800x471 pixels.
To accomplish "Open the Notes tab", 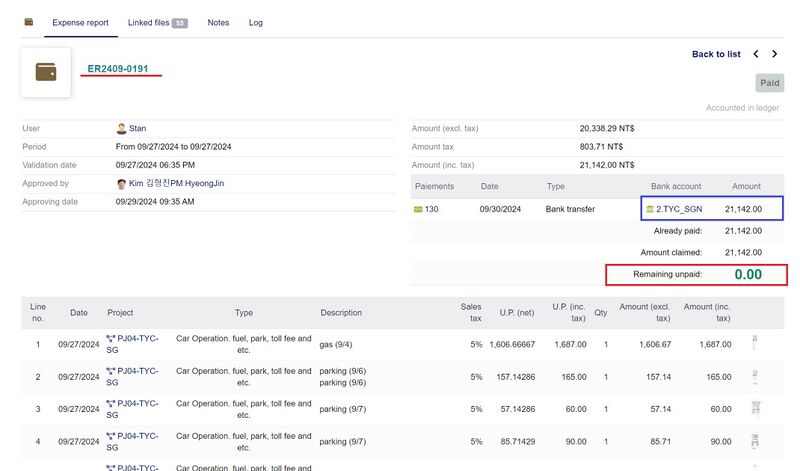I will click(218, 22).
